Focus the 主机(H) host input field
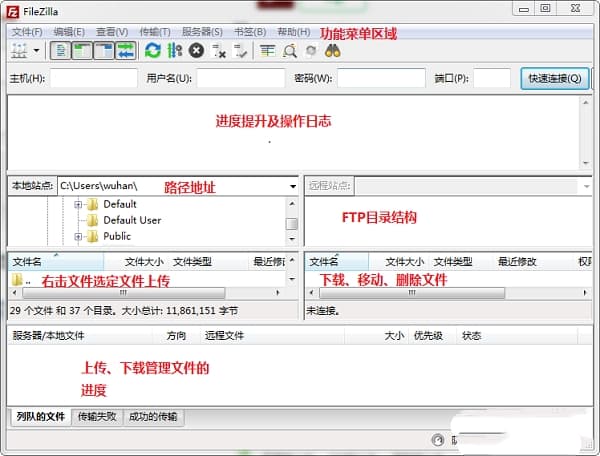 tap(94, 78)
